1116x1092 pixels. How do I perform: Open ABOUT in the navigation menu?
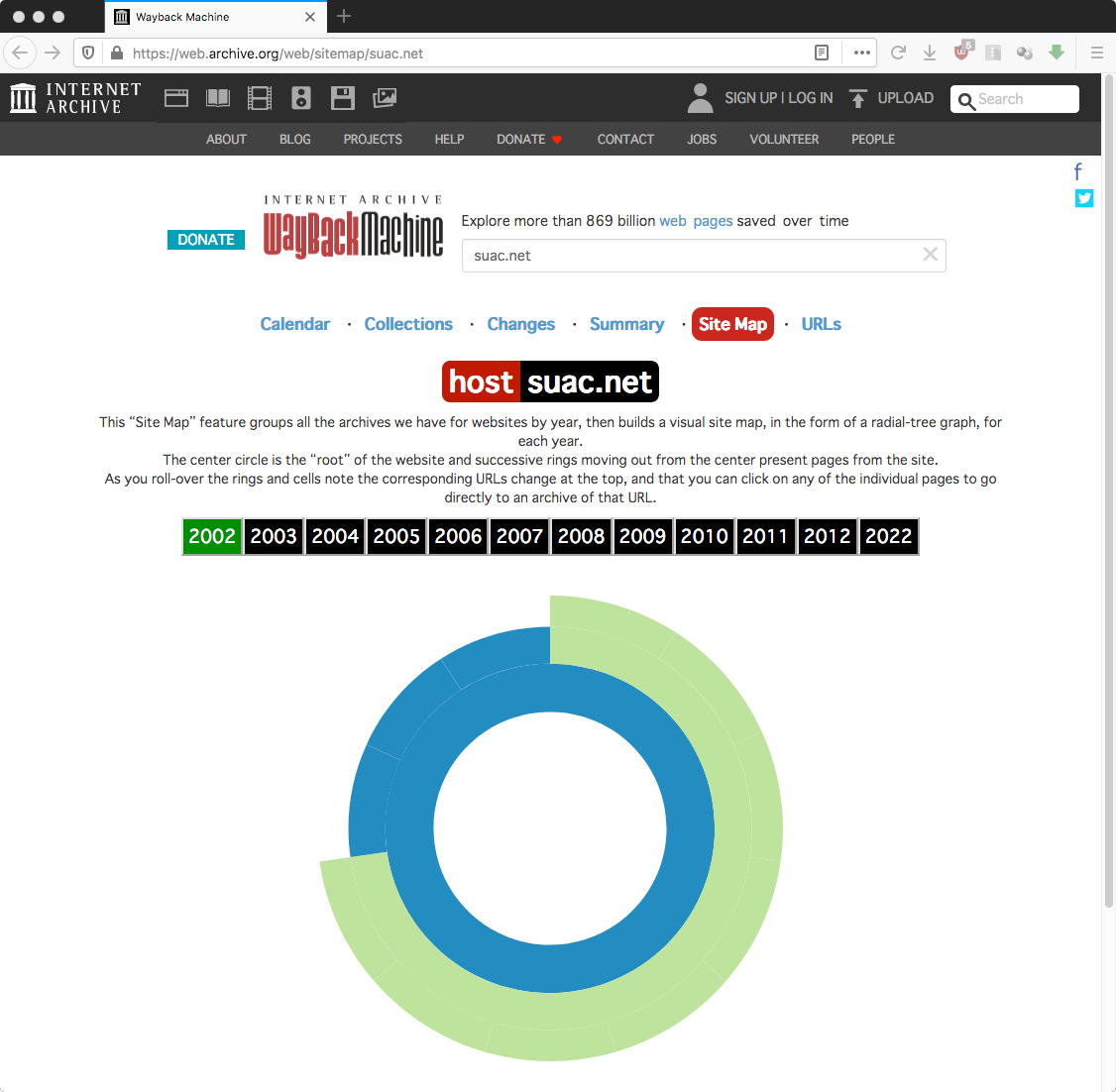click(226, 140)
